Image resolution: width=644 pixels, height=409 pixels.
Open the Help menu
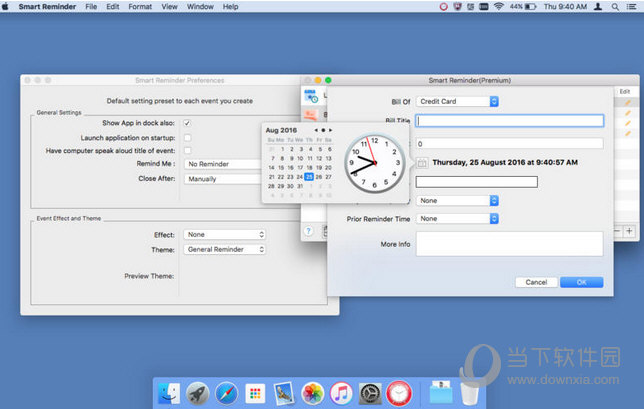[230, 7]
